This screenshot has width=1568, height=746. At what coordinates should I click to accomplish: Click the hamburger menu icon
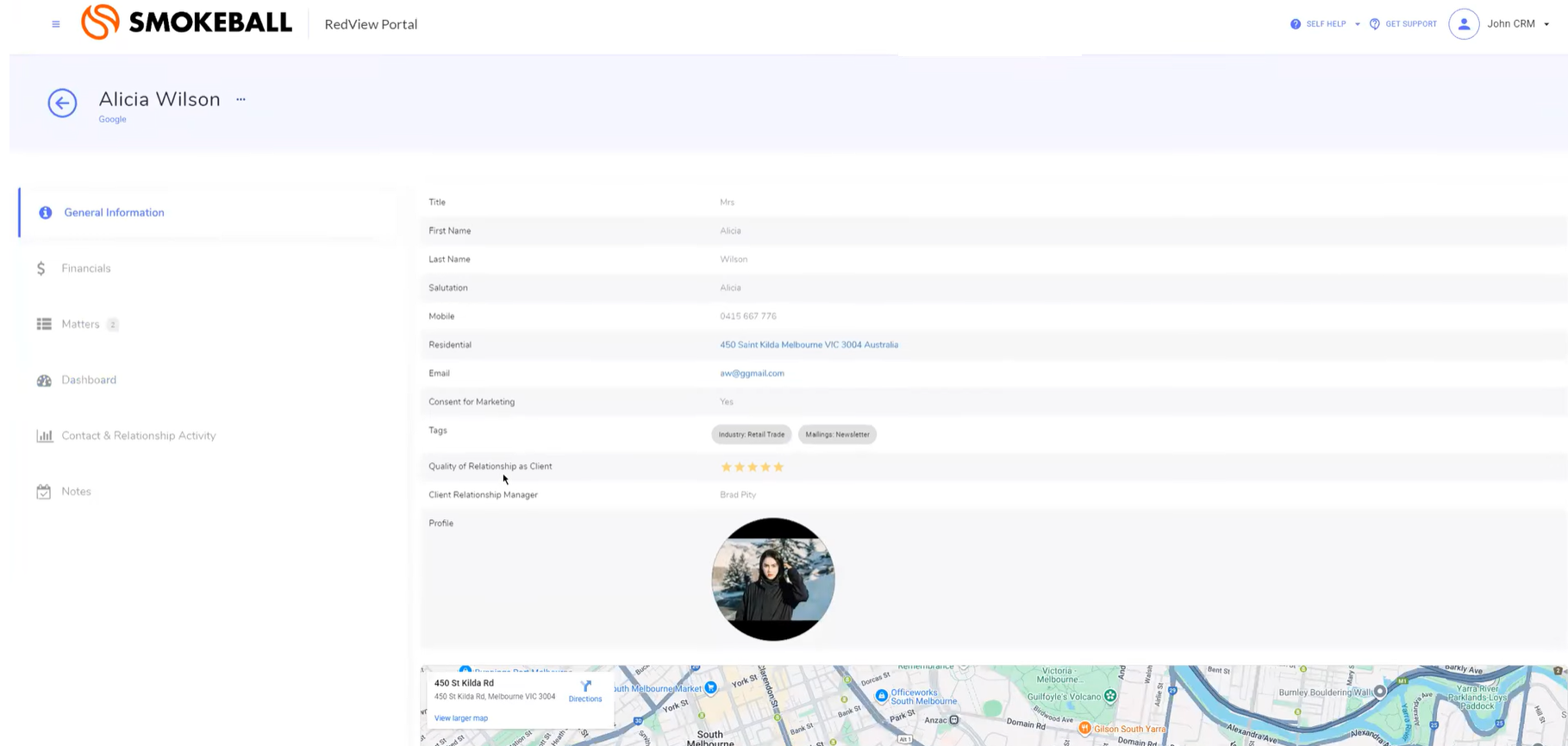(x=56, y=24)
